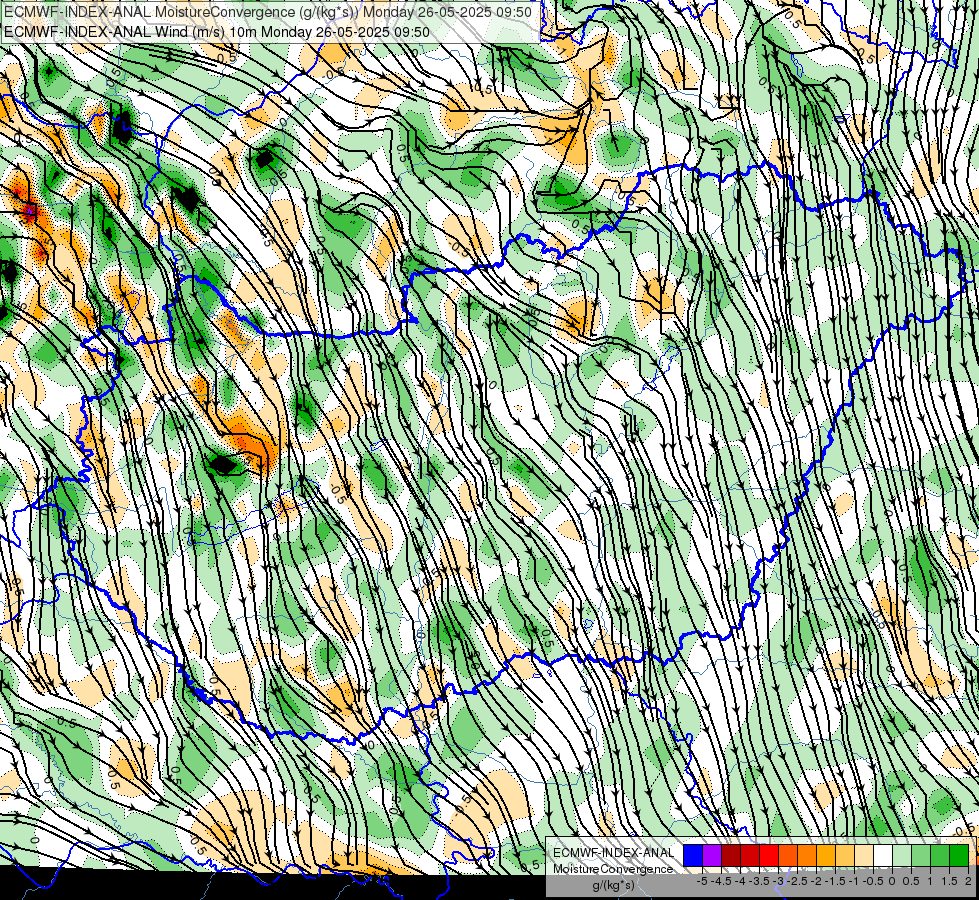Click the -3.5 value on legend scale
The image size is (979, 900).
[x=759, y=881]
